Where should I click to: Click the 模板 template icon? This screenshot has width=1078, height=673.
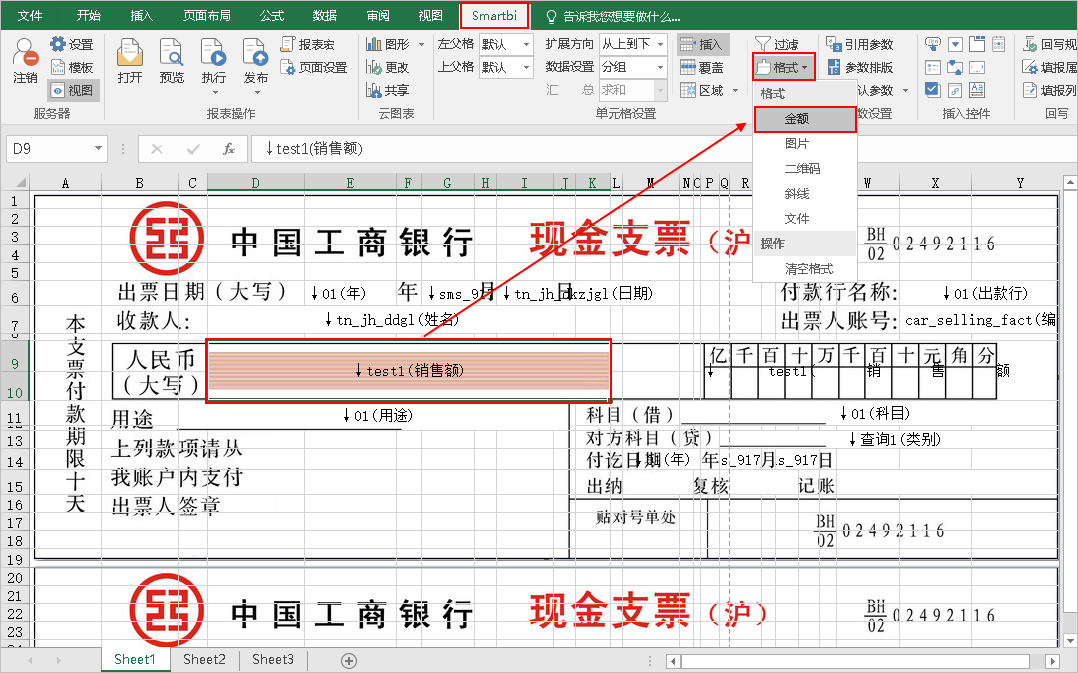pyautogui.click(x=58, y=67)
